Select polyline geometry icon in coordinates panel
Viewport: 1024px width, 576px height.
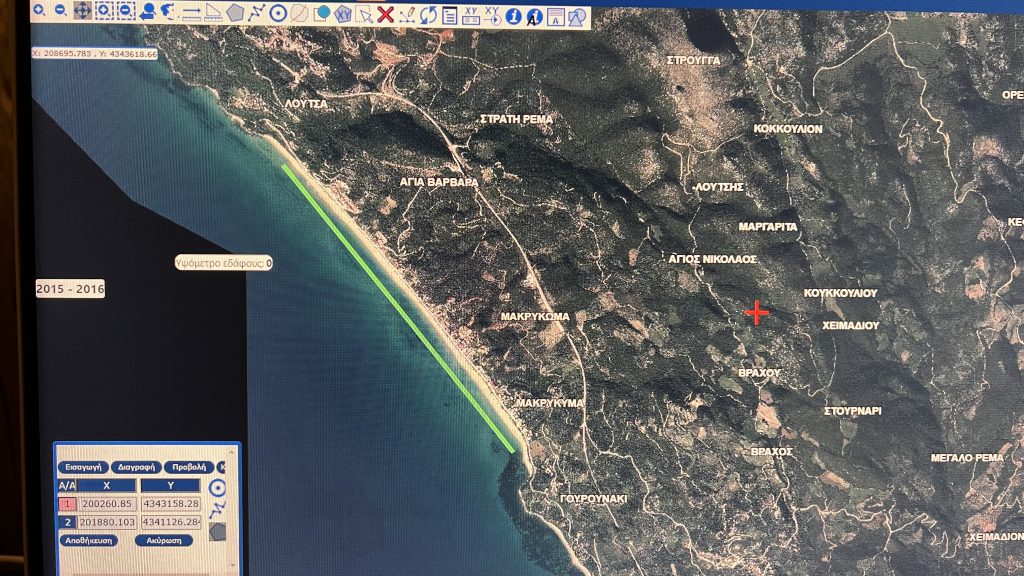[x=218, y=510]
